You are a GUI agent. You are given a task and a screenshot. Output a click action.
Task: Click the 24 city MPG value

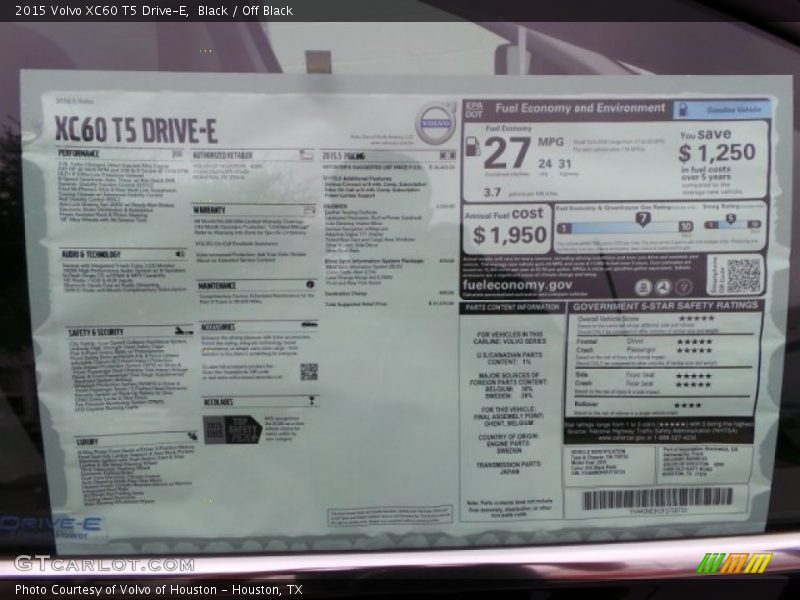tap(545, 164)
